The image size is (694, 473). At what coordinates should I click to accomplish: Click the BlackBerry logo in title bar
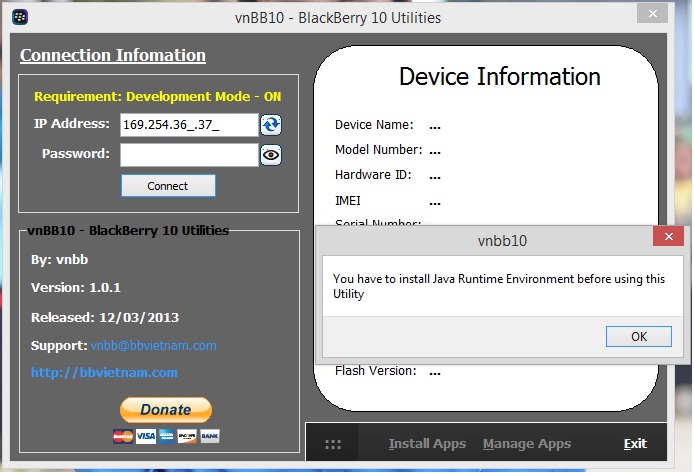point(17,17)
